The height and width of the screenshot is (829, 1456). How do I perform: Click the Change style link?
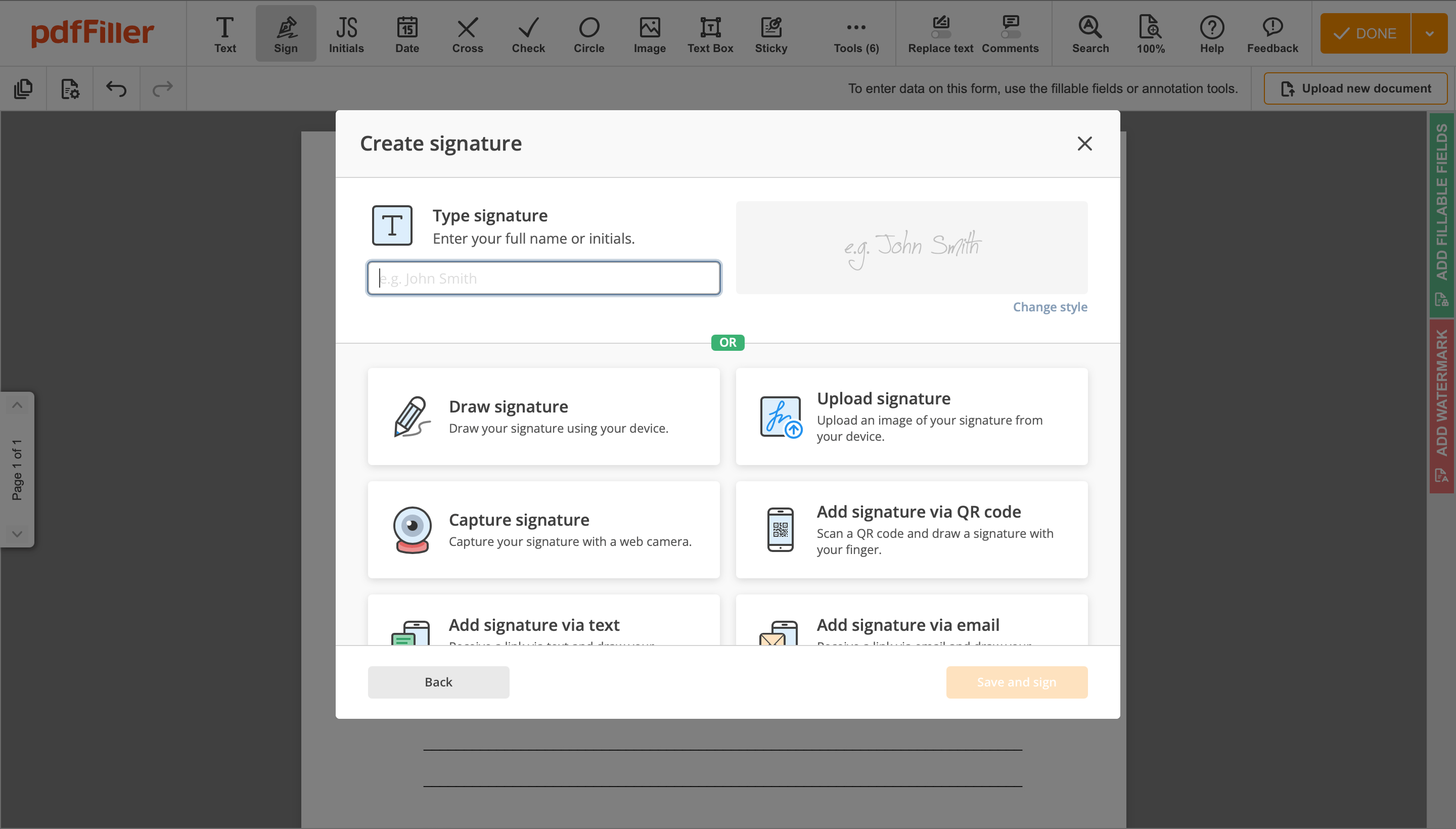pos(1050,307)
